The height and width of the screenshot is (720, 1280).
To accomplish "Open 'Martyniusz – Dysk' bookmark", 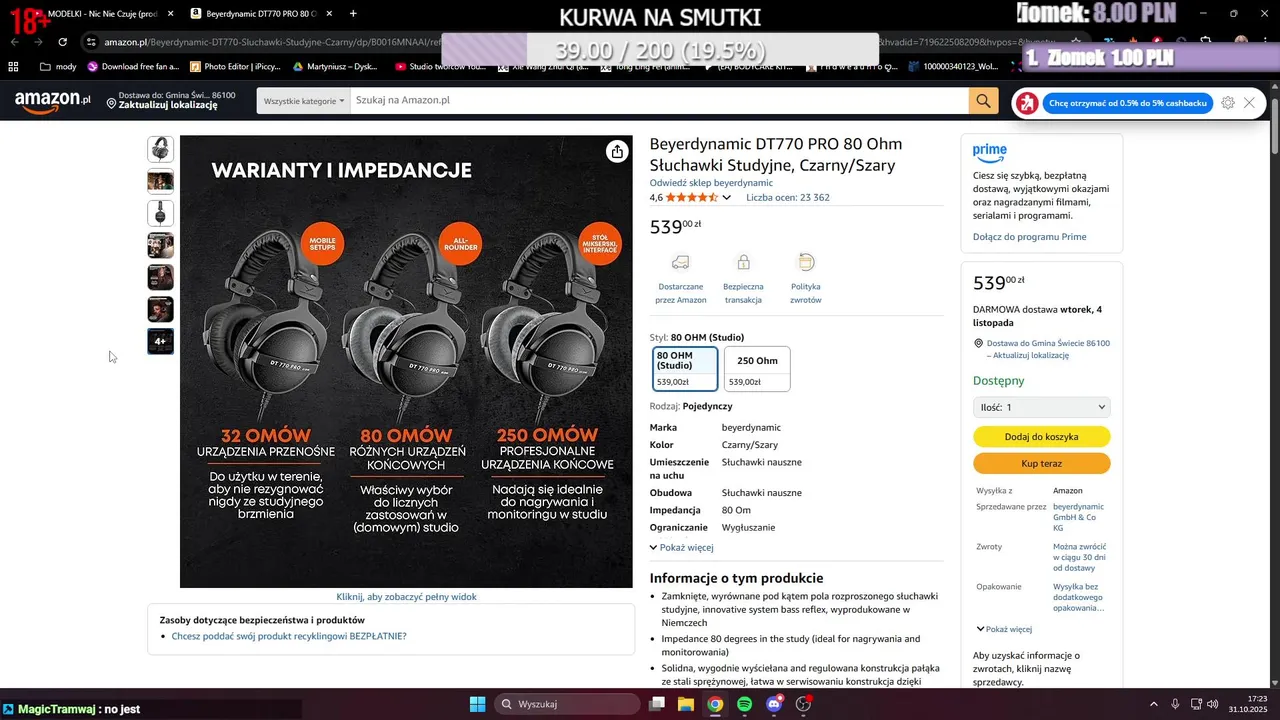I will 335,67.
